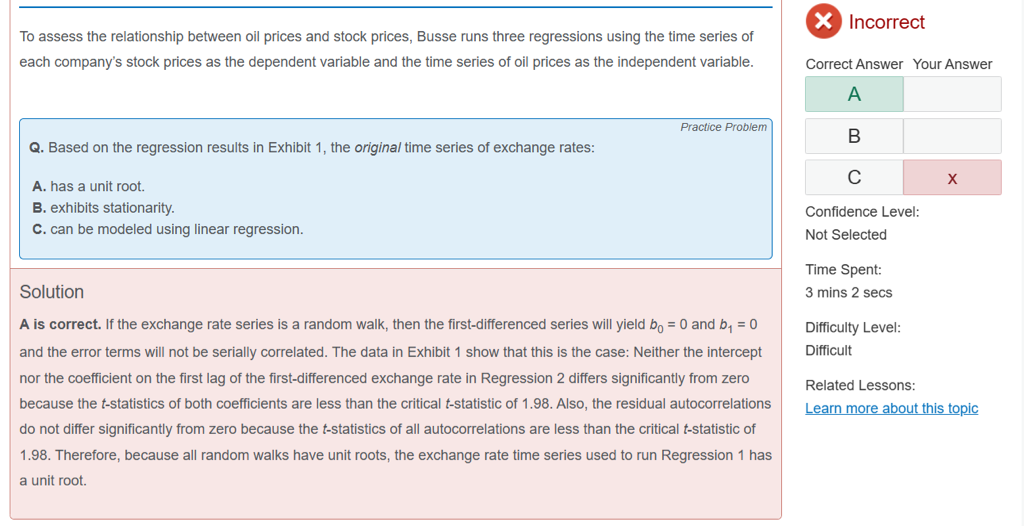Click the red Incorrect X icon

click(823, 21)
